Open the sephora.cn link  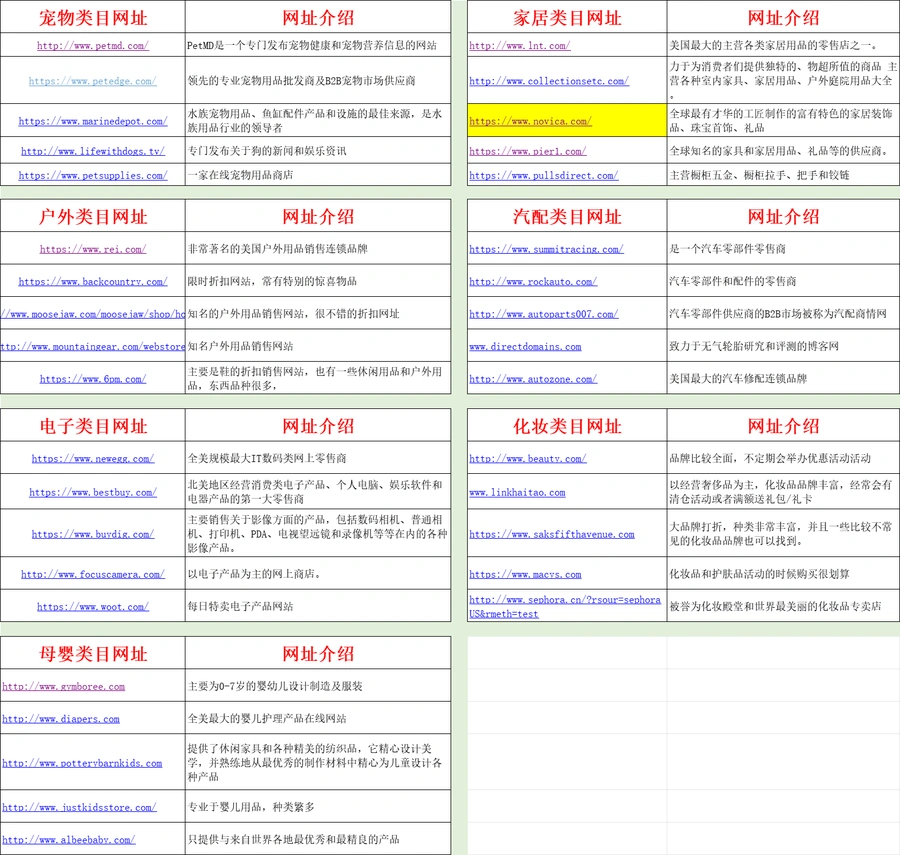coord(565,607)
